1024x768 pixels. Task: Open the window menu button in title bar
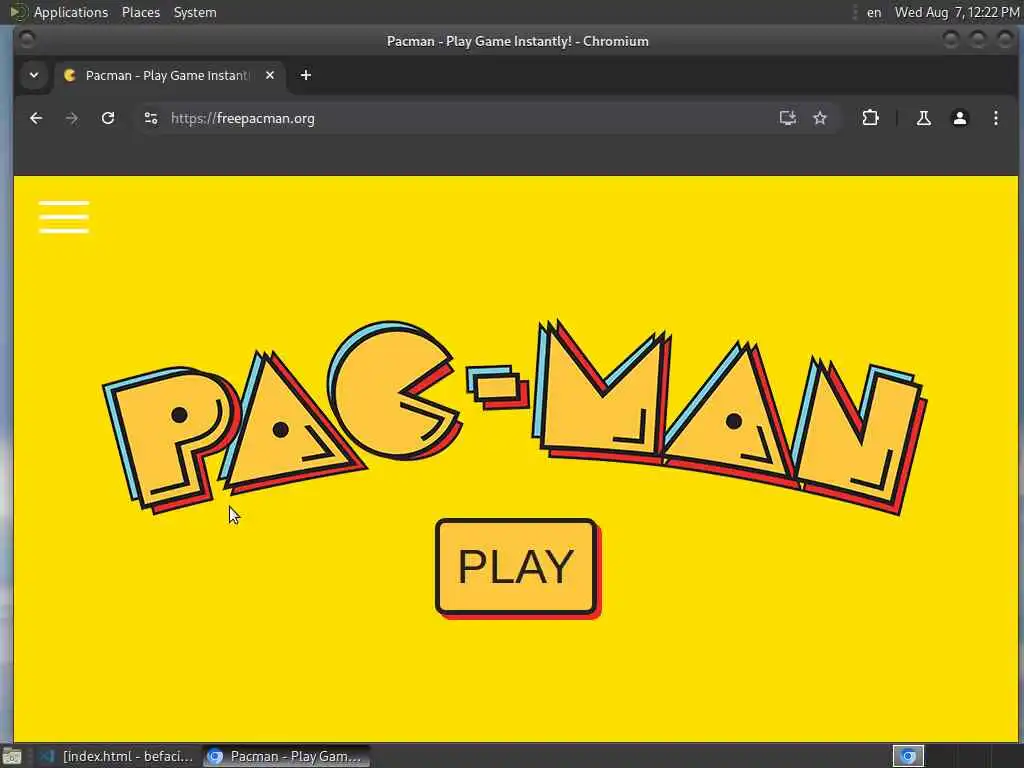pos(27,40)
